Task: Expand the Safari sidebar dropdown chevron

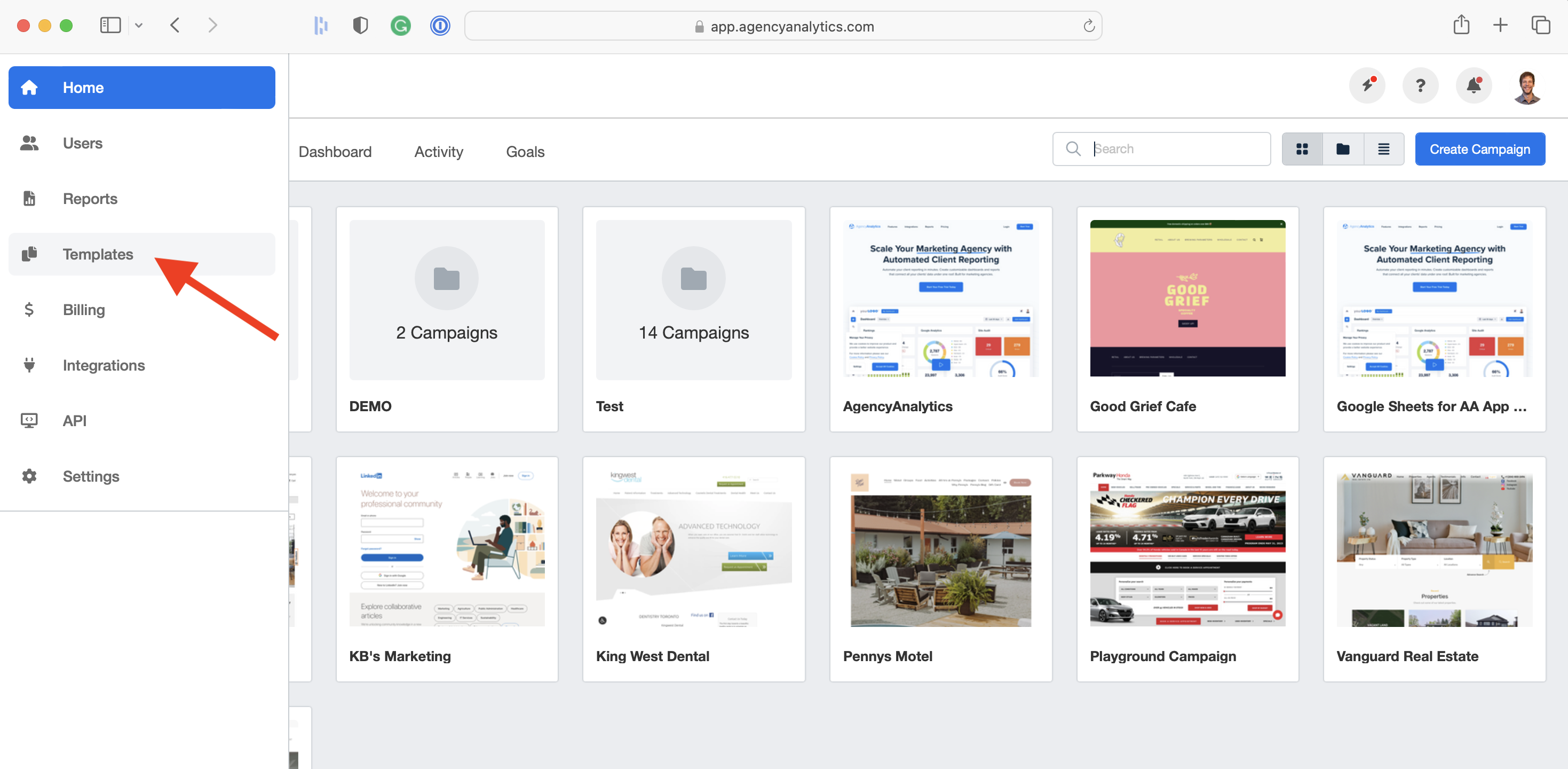Action: [x=139, y=26]
